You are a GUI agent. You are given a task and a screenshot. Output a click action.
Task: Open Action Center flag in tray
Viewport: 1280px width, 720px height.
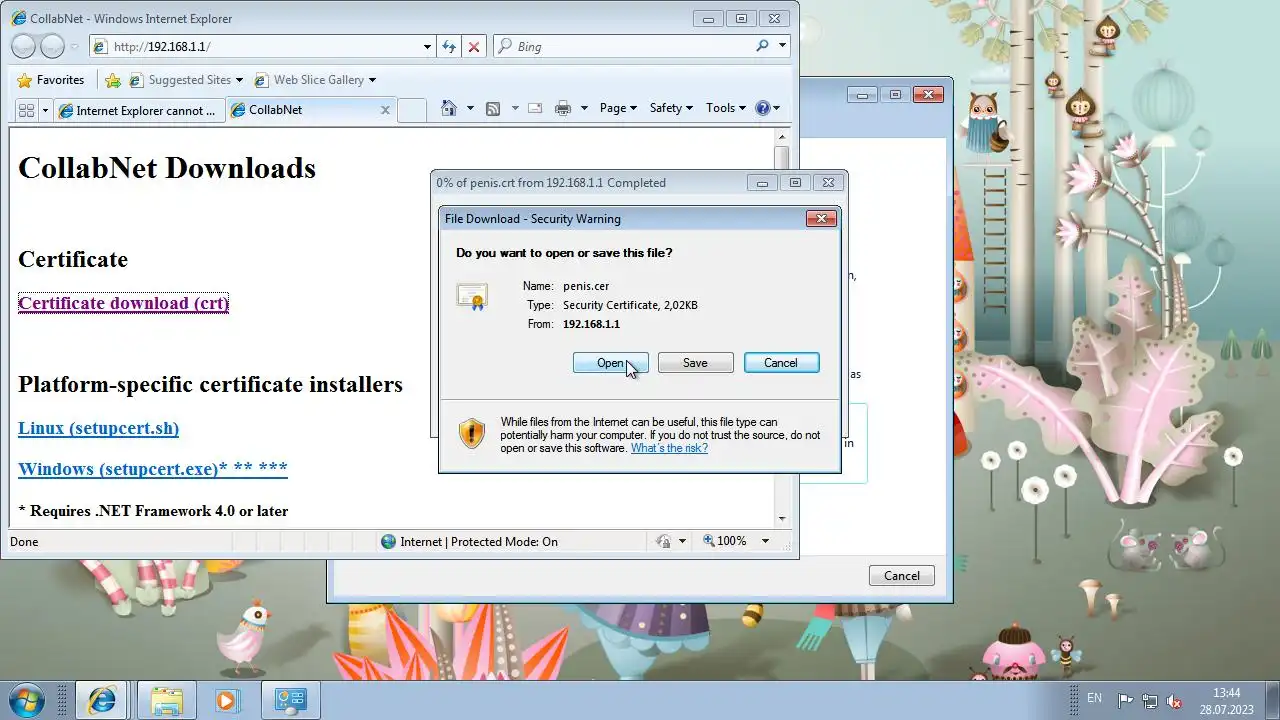(1125, 700)
